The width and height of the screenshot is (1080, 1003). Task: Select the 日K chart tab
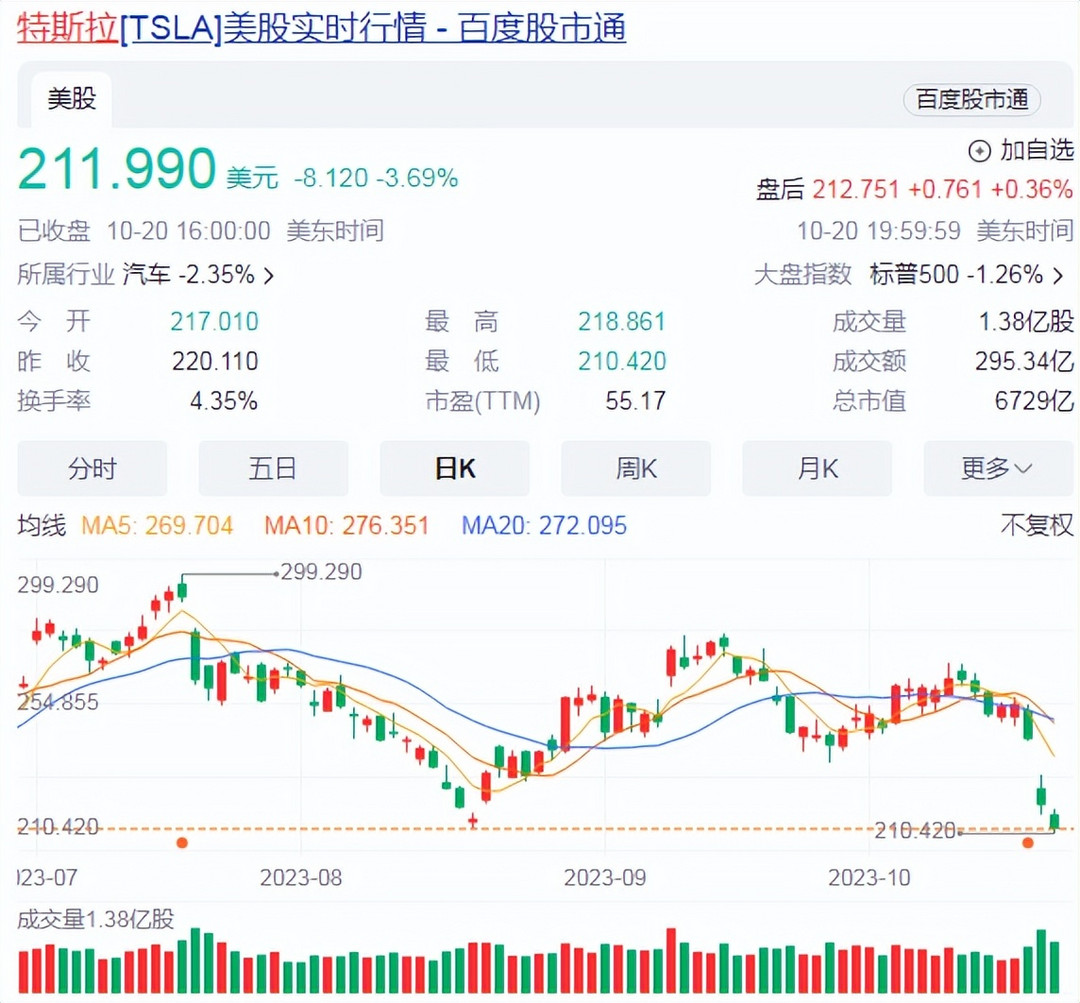[x=455, y=468]
